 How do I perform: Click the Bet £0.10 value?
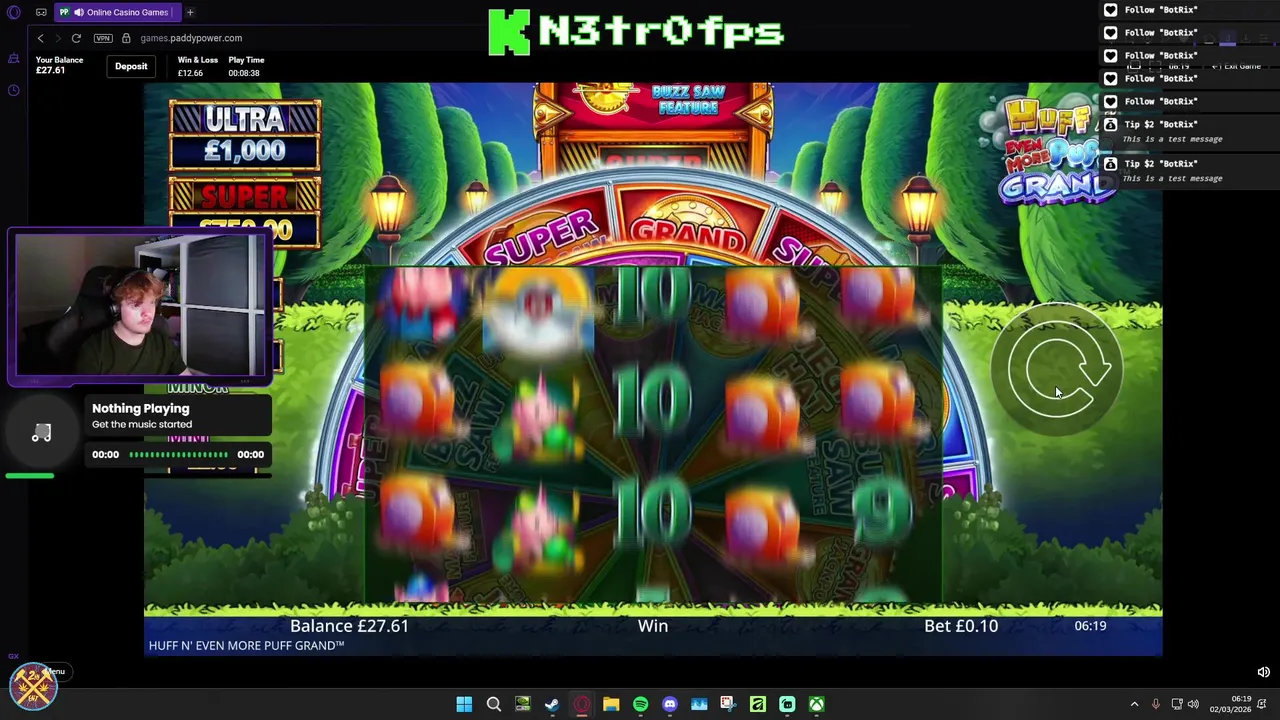[x=961, y=626]
